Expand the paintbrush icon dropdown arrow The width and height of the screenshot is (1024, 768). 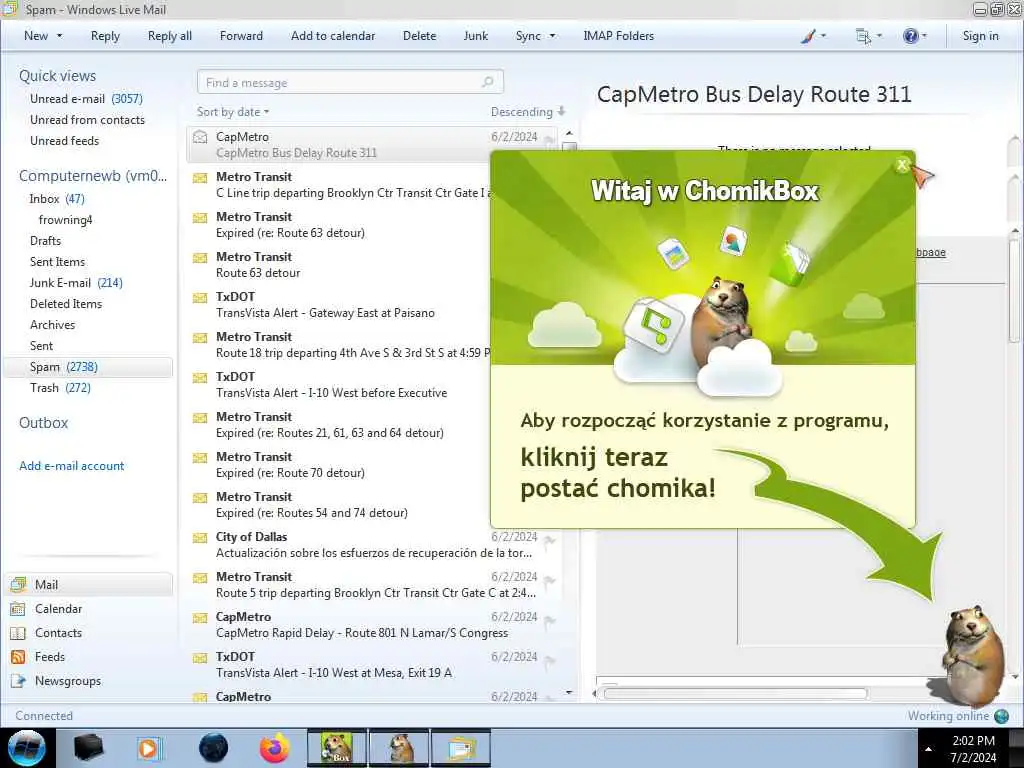point(824,36)
